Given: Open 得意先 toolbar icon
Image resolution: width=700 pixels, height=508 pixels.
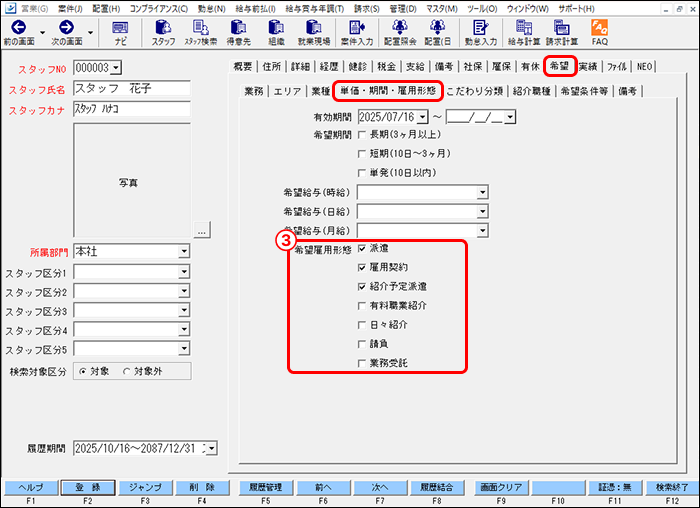Looking at the screenshot, I should pyautogui.click(x=239, y=32).
